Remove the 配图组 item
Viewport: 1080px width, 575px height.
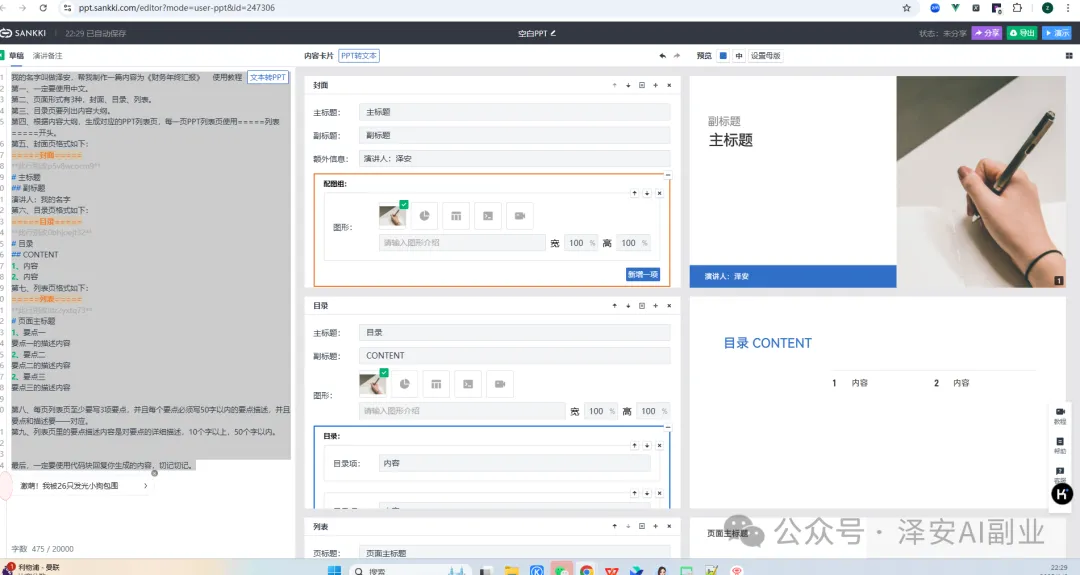pyautogui.click(x=659, y=194)
